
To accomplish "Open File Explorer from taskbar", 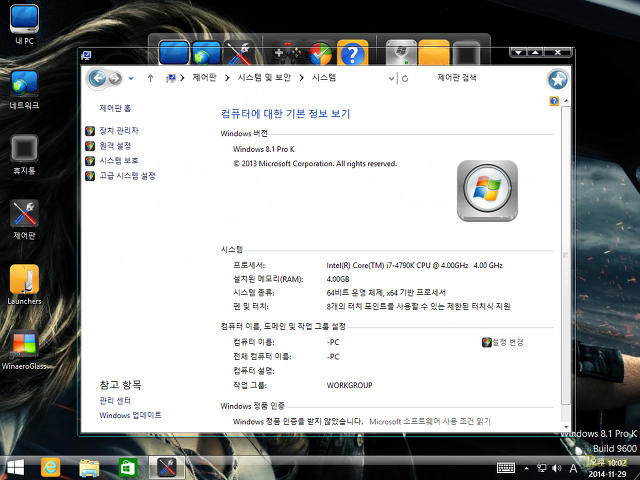I will (89, 468).
